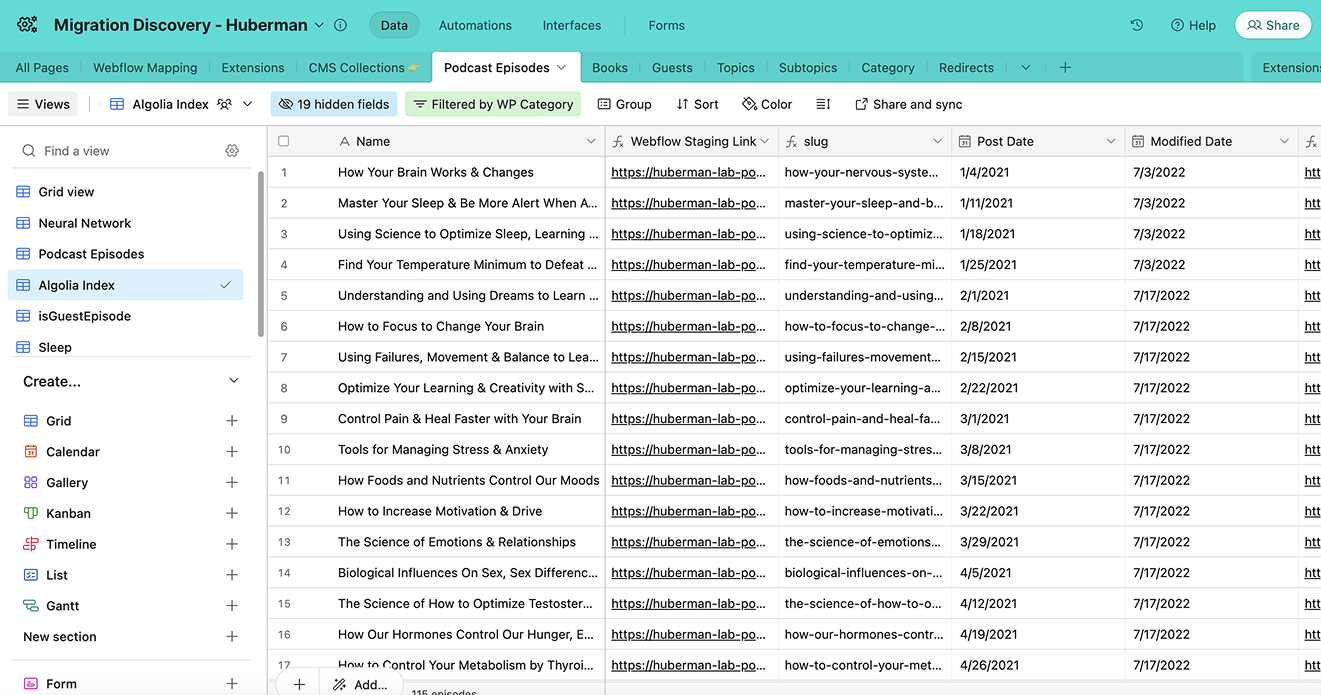
Task: Expand base name dropdown chevron
Action: pos(319,25)
